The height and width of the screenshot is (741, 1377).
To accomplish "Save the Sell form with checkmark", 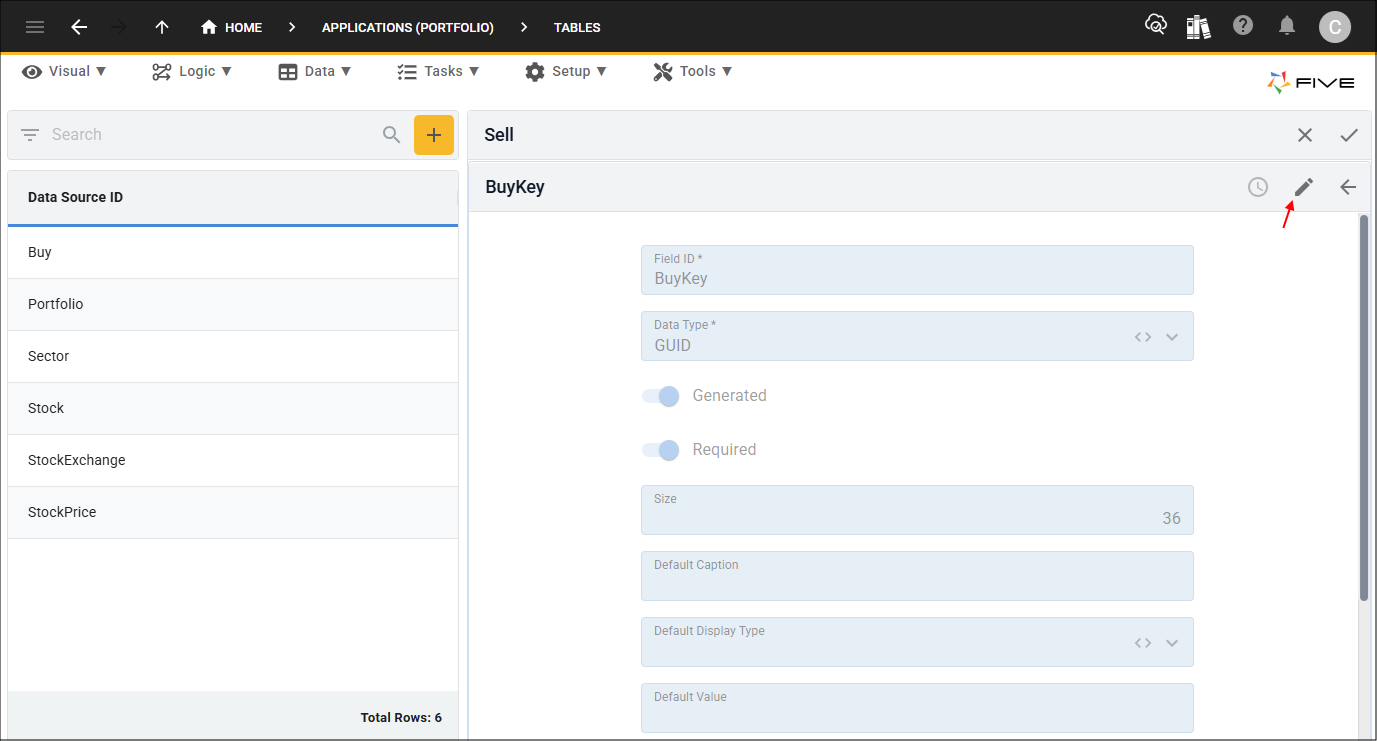I will (1349, 135).
